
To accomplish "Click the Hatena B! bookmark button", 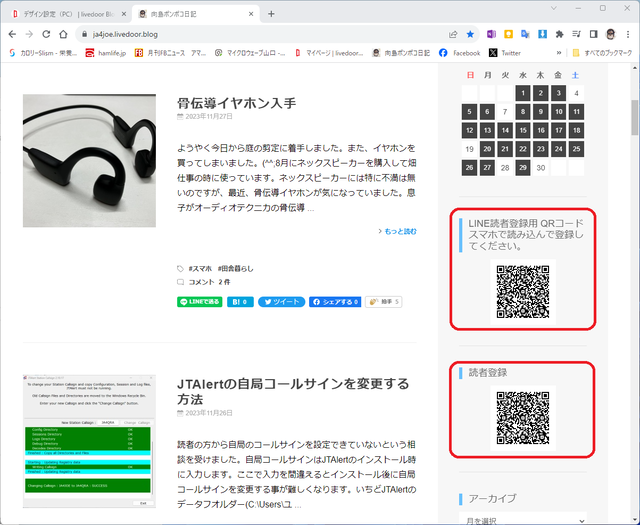I will (x=240, y=302).
